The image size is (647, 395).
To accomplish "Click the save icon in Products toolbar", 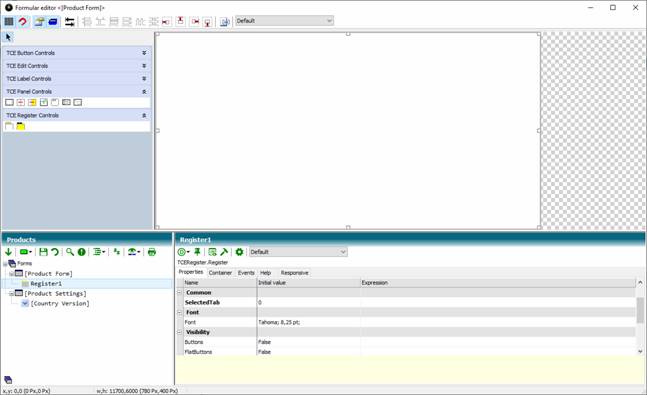I will 43,252.
